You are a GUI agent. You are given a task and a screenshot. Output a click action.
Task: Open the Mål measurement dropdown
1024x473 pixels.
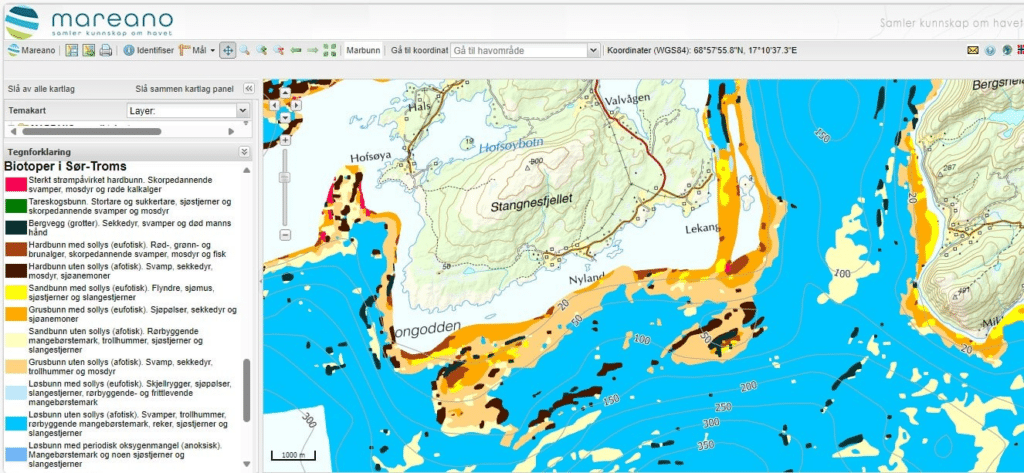pyautogui.click(x=196, y=50)
